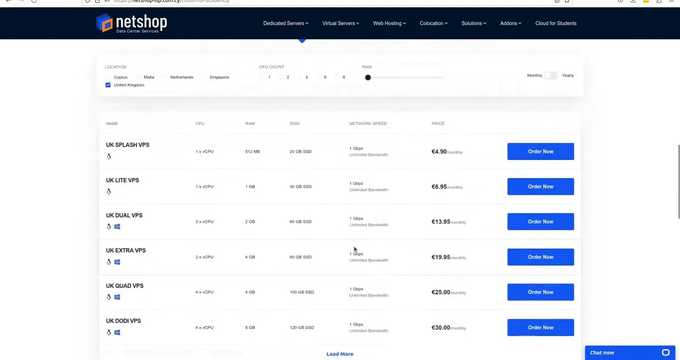Image resolution: width=680 pixels, height=360 pixels.
Task: Open the Chat now widget
Action: click(630, 353)
